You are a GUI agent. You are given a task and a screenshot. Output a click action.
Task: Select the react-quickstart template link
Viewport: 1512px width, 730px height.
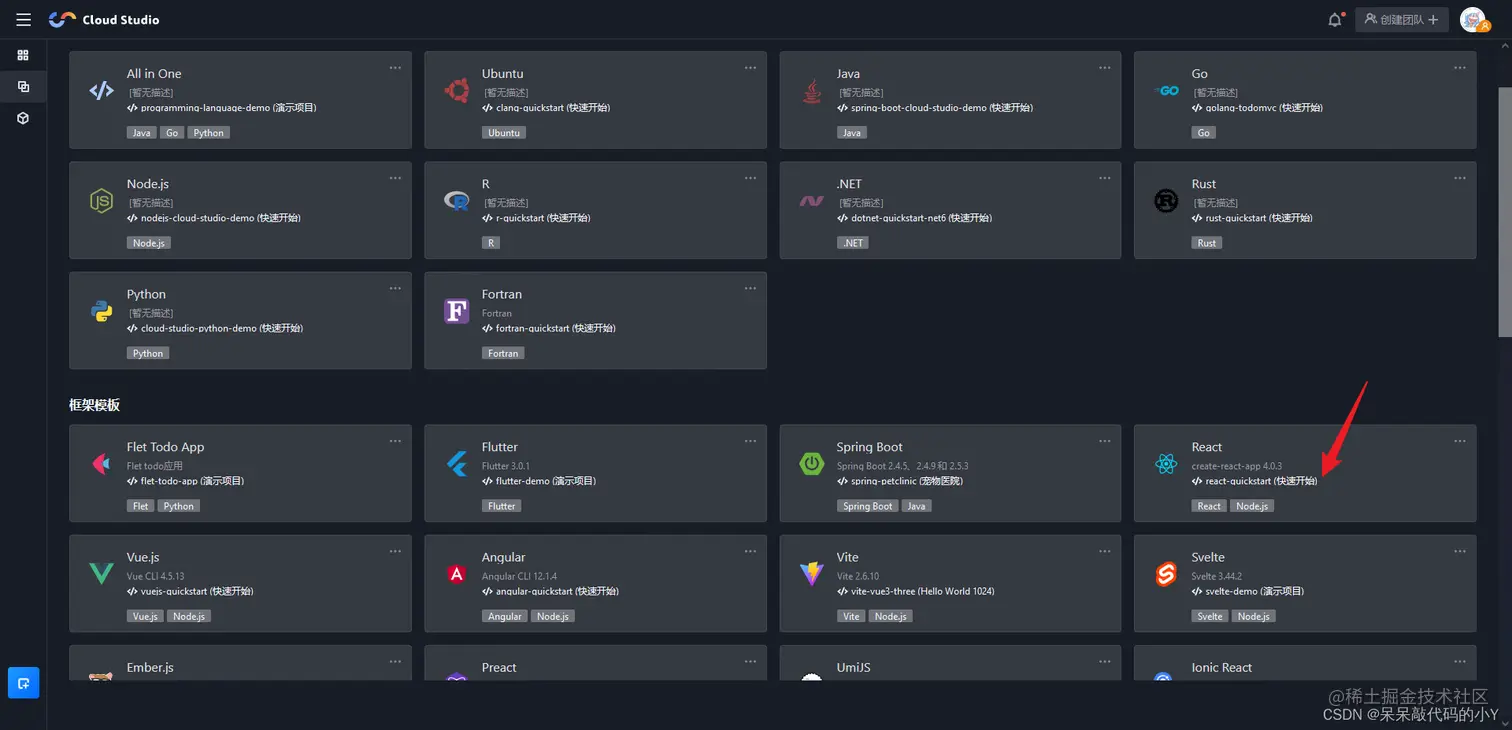click(x=1255, y=481)
